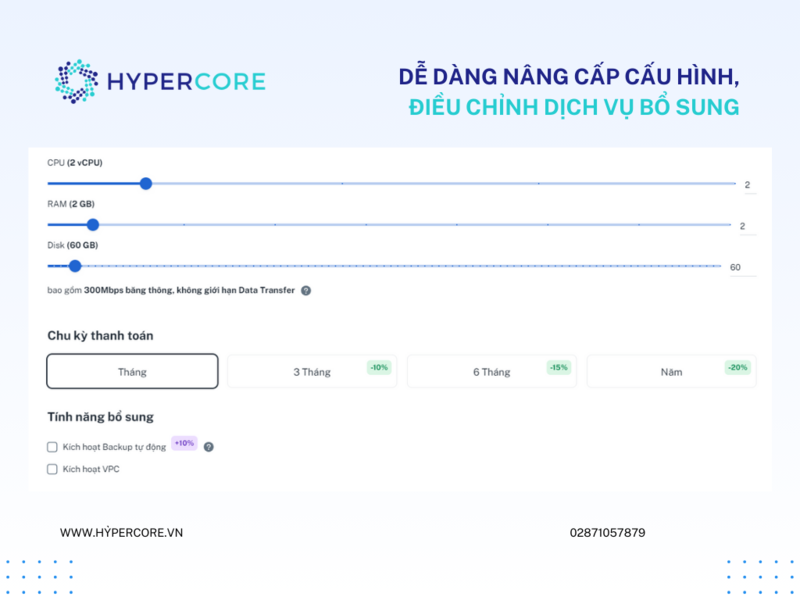The image size is (800, 600).
Task: Click the Disk slider handle
Action: point(75,266)
